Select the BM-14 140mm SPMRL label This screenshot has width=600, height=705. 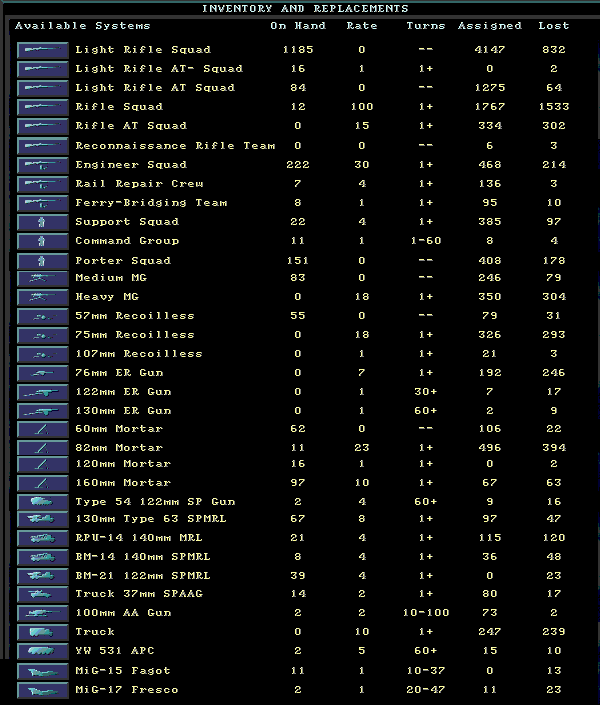click(x=143, y=557)
